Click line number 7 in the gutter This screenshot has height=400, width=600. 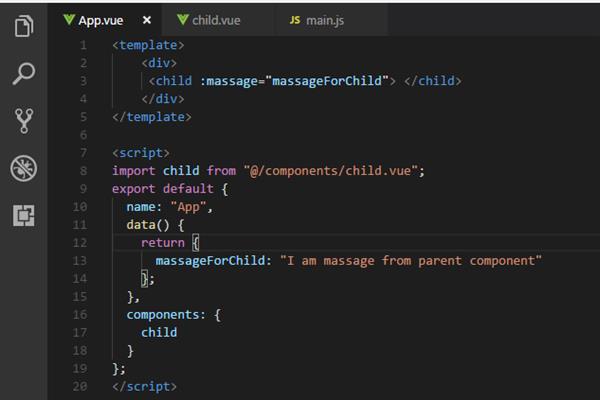point(82,152)
